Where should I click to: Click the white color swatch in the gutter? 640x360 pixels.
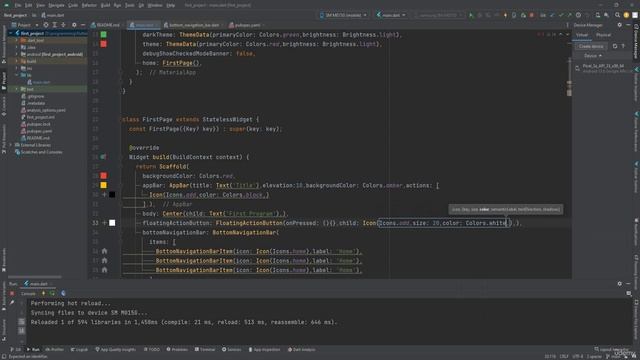point(112,223)
